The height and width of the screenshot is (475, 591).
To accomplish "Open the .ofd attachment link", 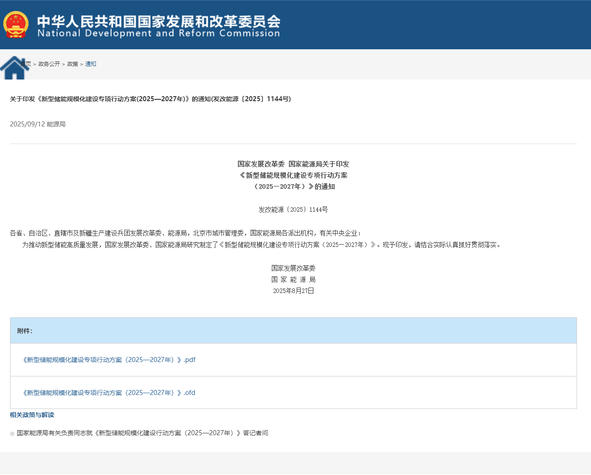I will coord(109,393).
